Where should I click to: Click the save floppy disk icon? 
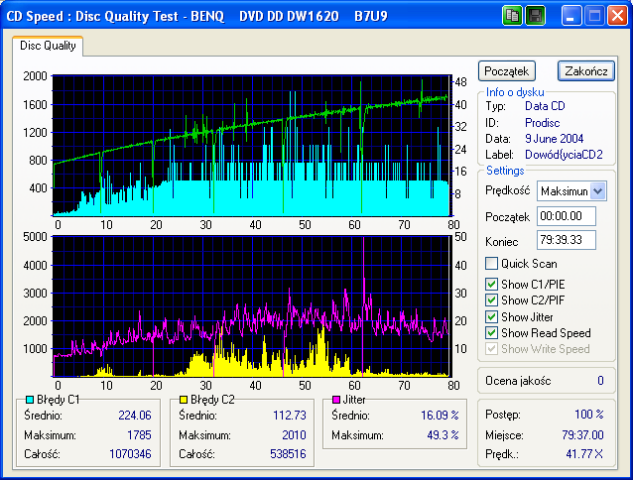[536, 16]
